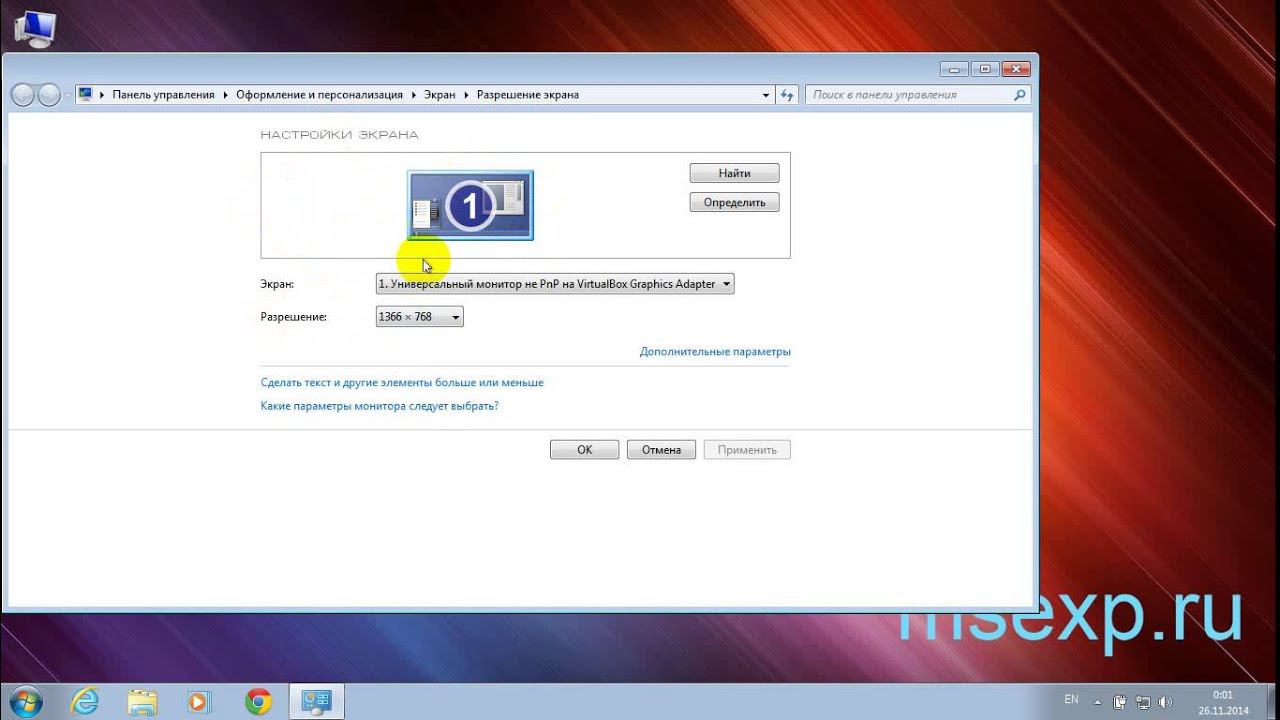
Task: Launch Windows Media Player from taskbar
Action: point(199,701)
